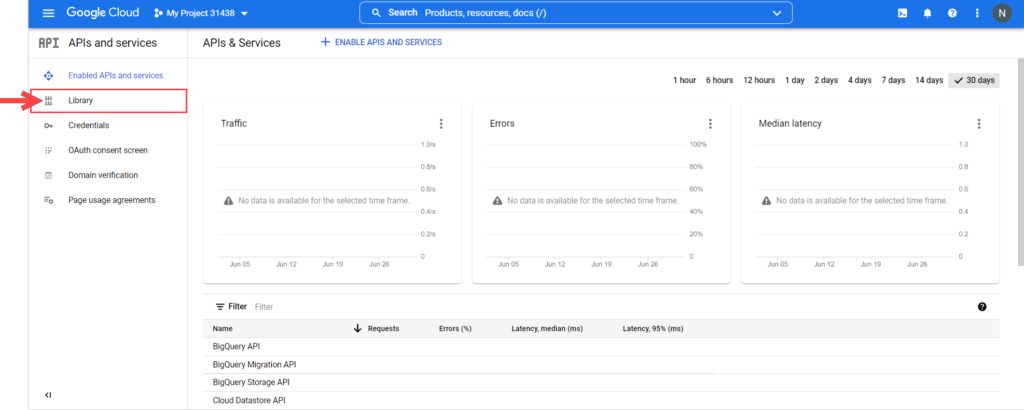Open the Errors chart options menu
The height and width of the screenshot is (410, 1024).
tap(710, 124)
